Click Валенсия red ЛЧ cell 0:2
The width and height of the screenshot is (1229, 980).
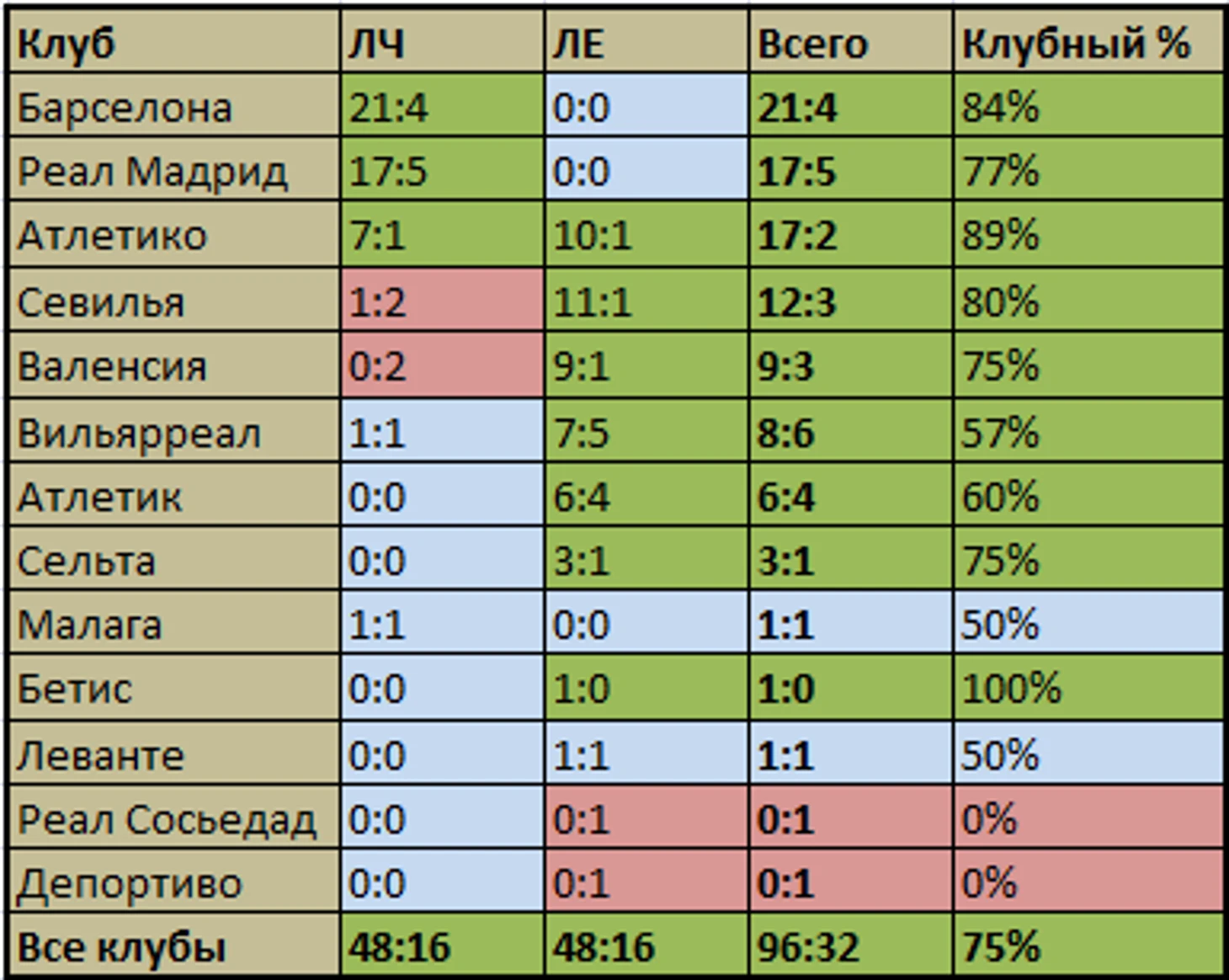[443, 365]
